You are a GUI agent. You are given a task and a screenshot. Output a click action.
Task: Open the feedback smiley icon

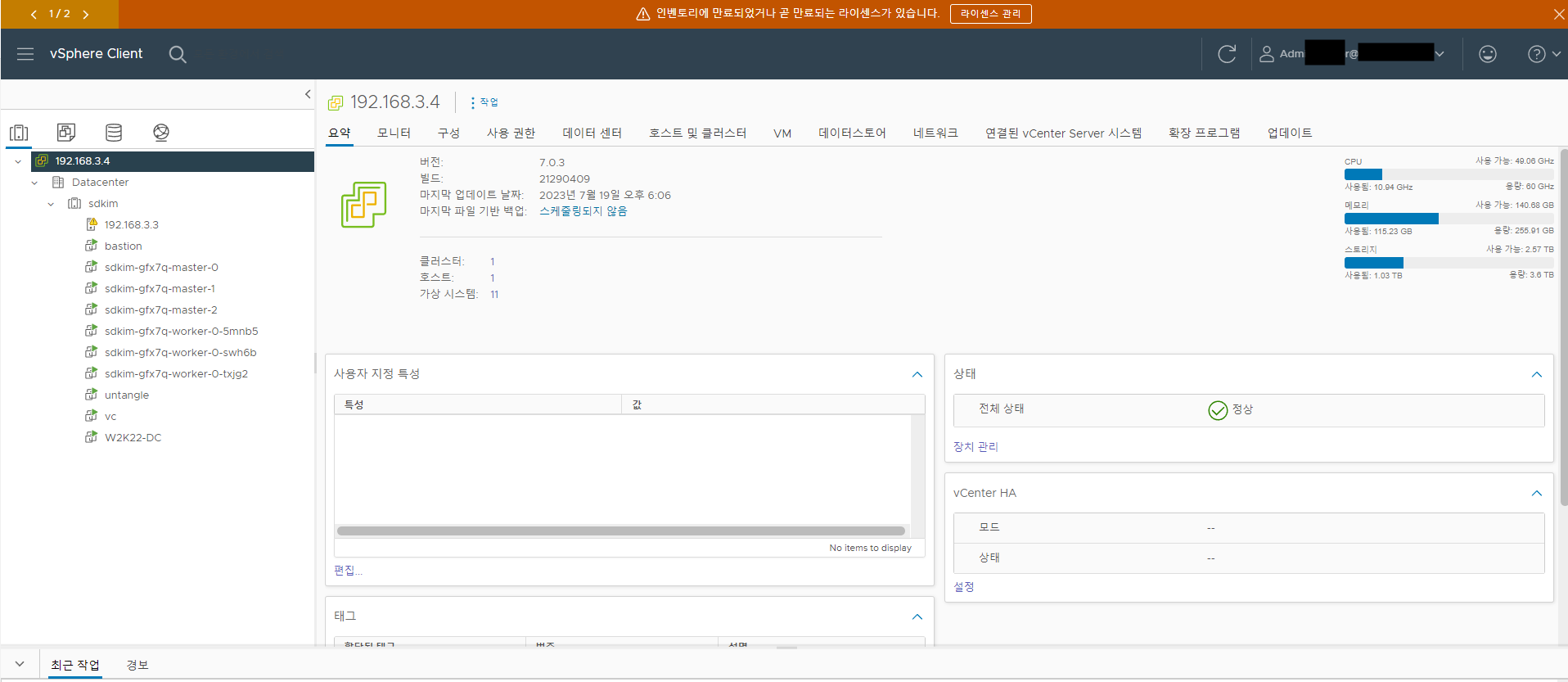(1488, 54)
